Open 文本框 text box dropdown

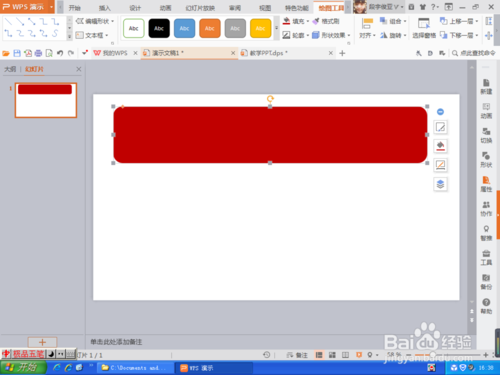click(x=92, y=35)
